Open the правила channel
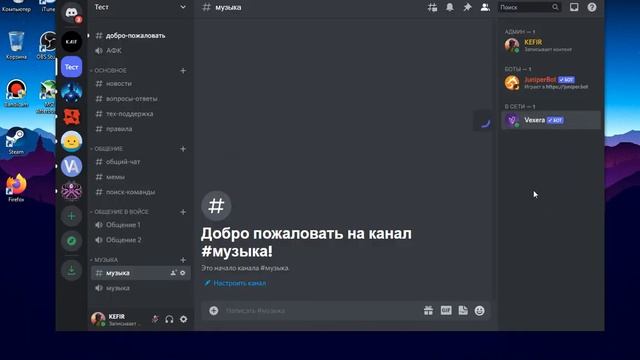 tap(140, 129)
